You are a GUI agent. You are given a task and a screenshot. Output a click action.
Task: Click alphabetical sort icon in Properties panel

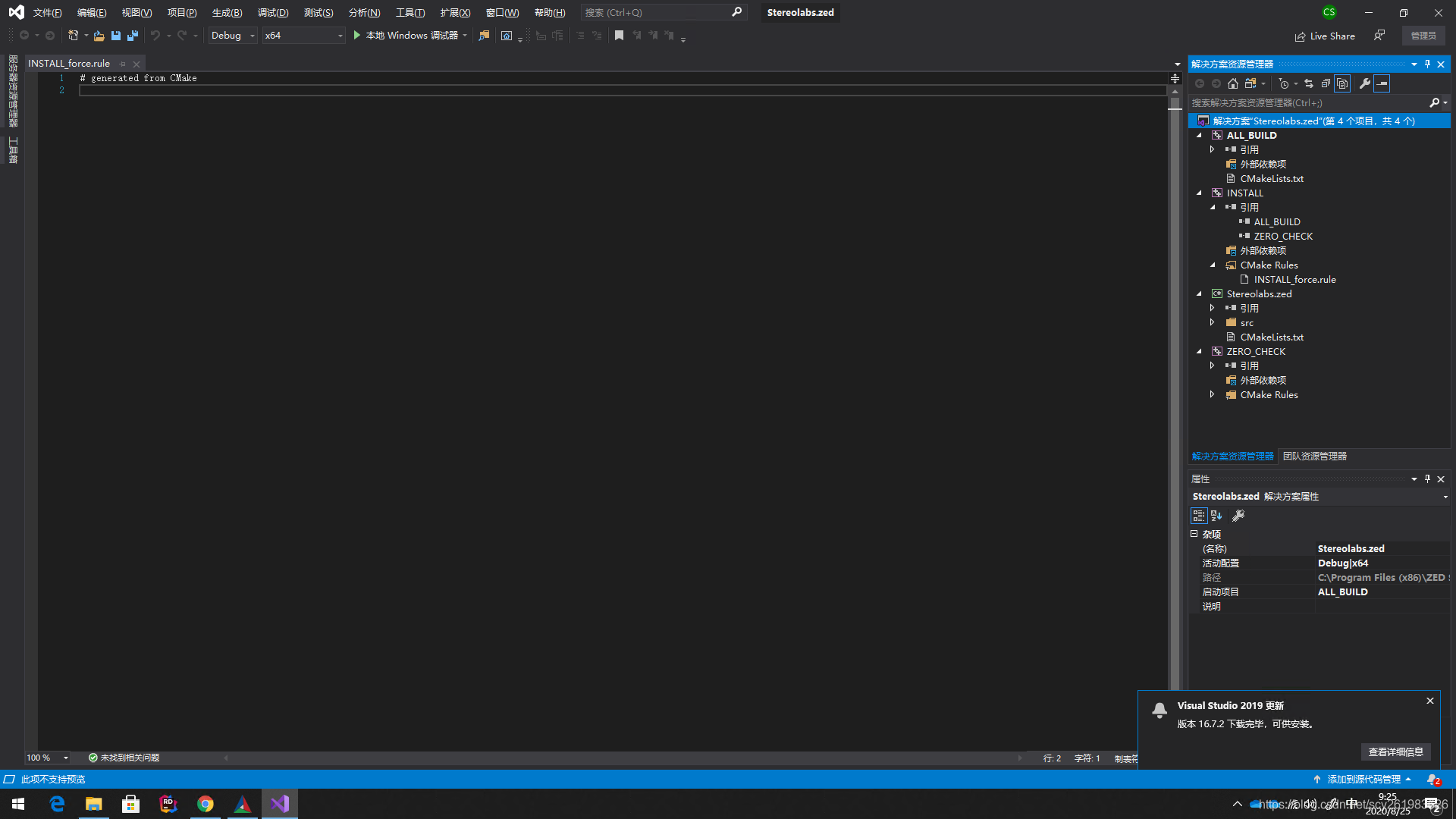point(1216,516)
